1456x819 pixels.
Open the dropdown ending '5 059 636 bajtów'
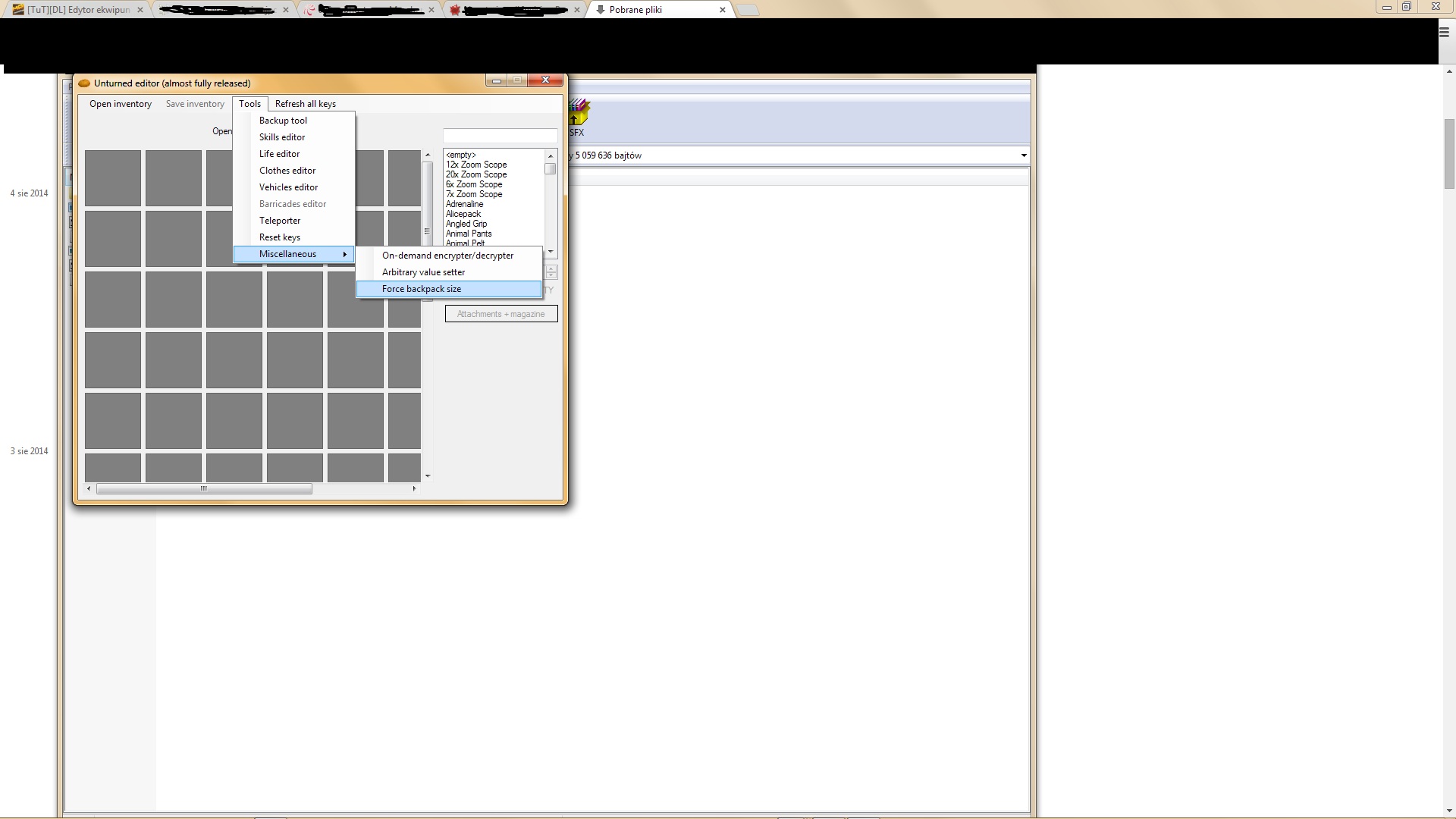point(1024,155)
